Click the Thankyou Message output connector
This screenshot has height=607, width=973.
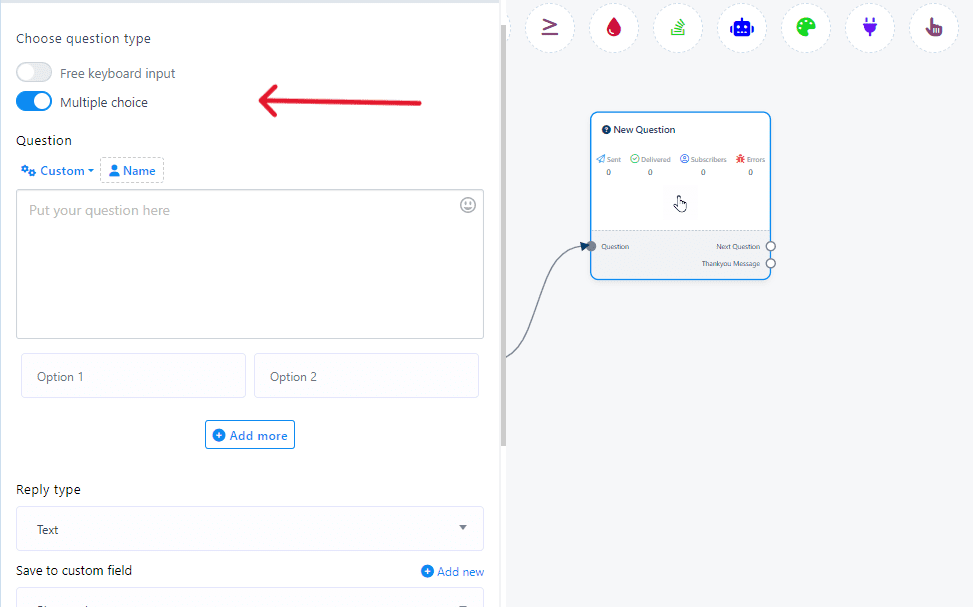point(770,264)
